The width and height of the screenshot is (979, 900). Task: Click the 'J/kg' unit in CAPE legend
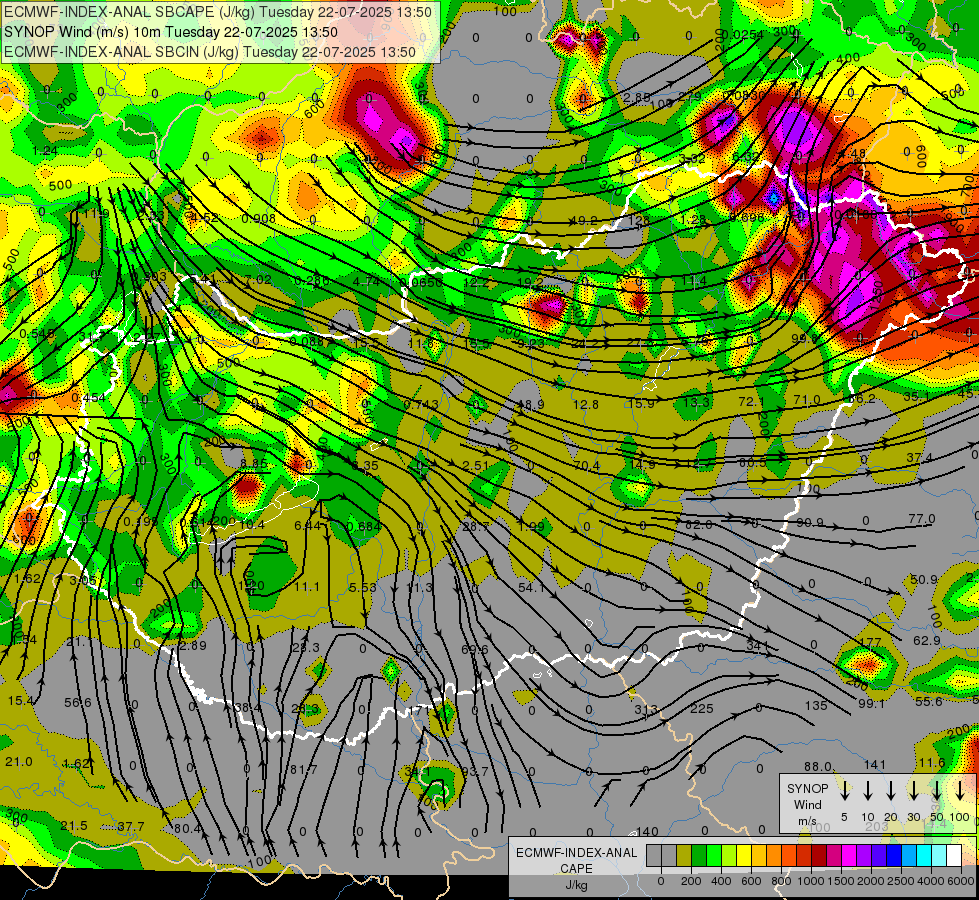(576, 885)
